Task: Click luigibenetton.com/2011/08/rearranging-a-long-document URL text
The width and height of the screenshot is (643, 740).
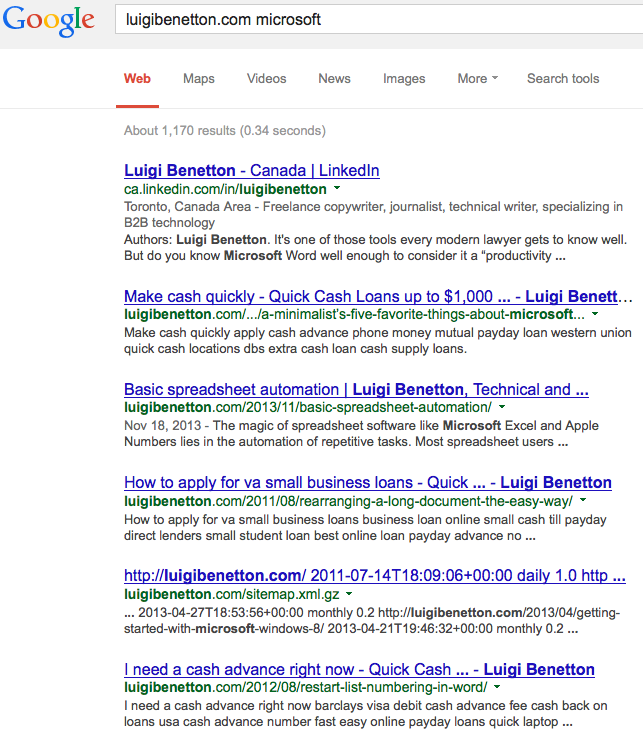Action: pyautogui.click(x=348, y=501)
